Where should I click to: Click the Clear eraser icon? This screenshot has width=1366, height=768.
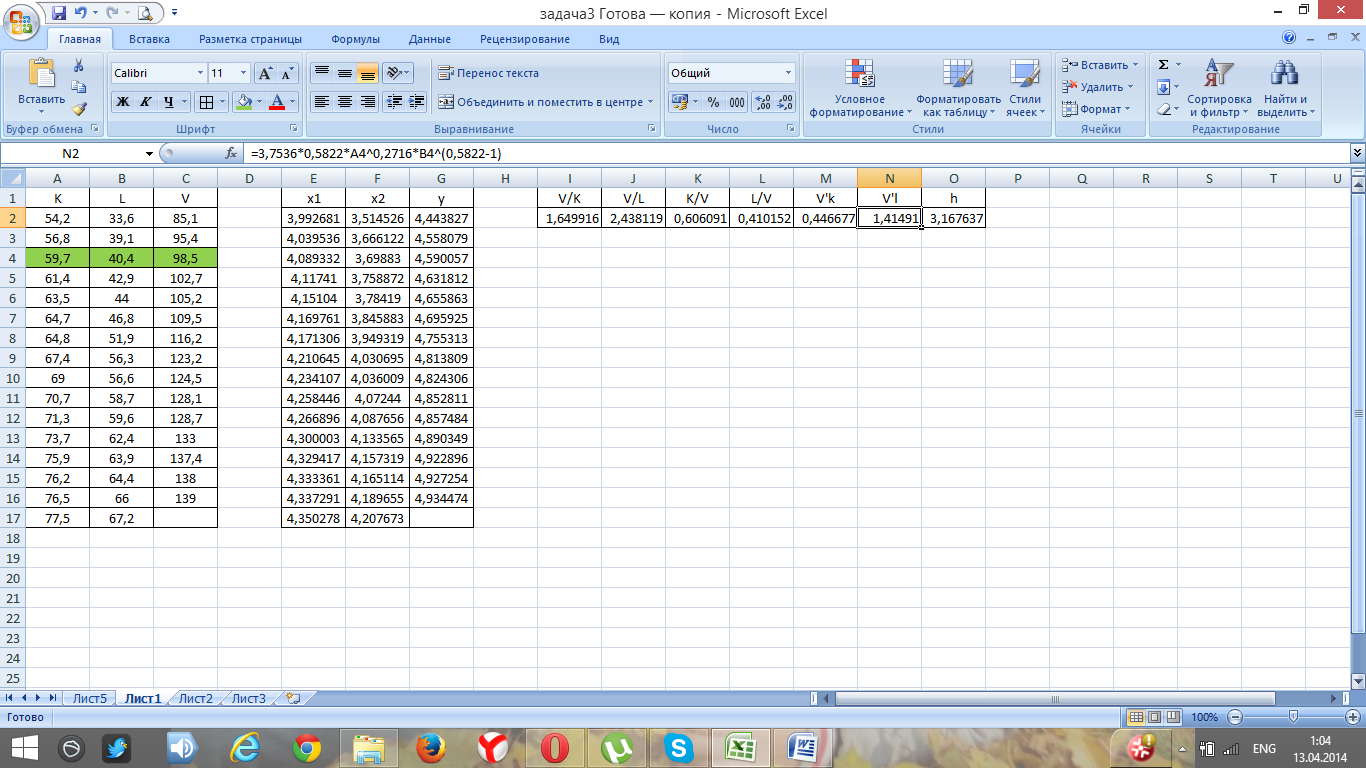[1163, 109]
